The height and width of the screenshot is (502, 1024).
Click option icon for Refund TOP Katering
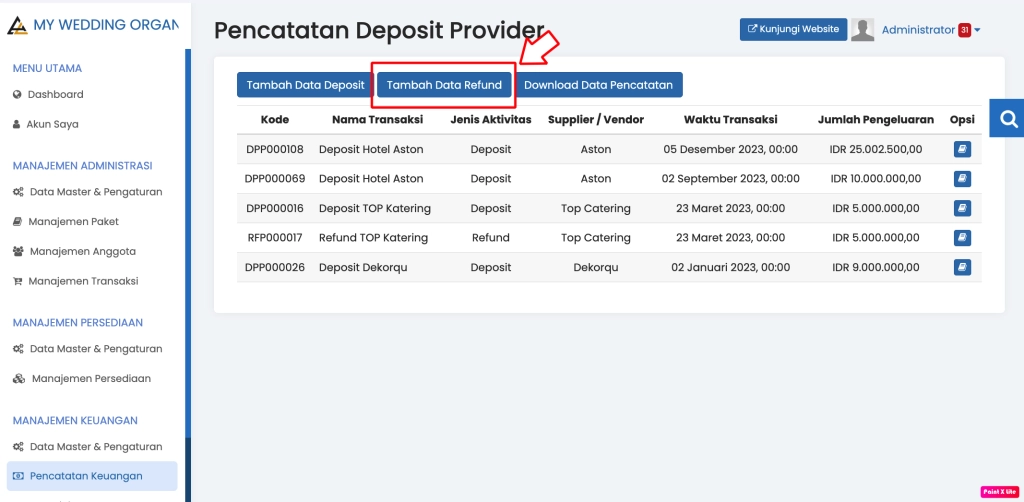point(962,238)
